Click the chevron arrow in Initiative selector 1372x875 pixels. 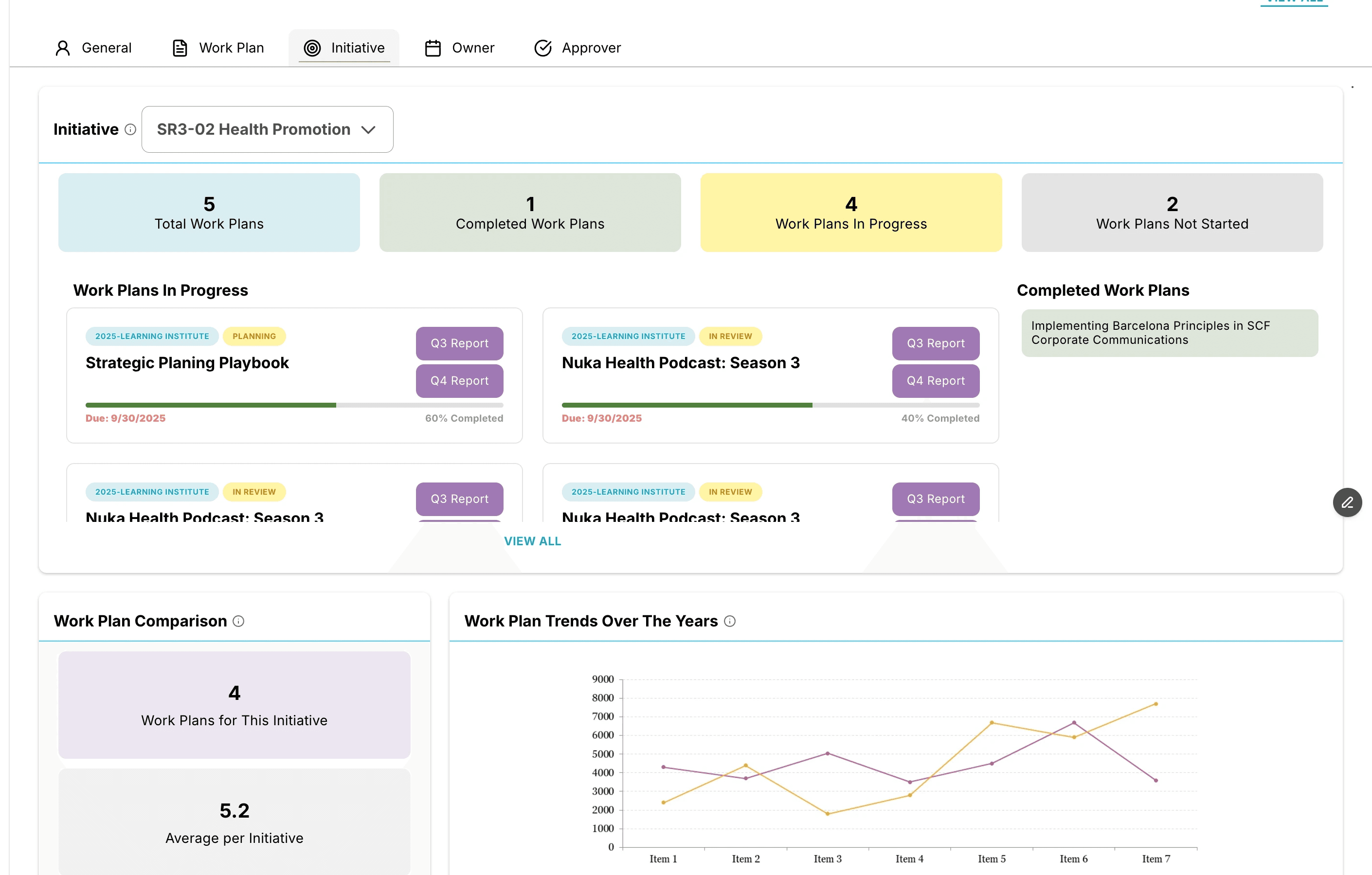(369, 130)
